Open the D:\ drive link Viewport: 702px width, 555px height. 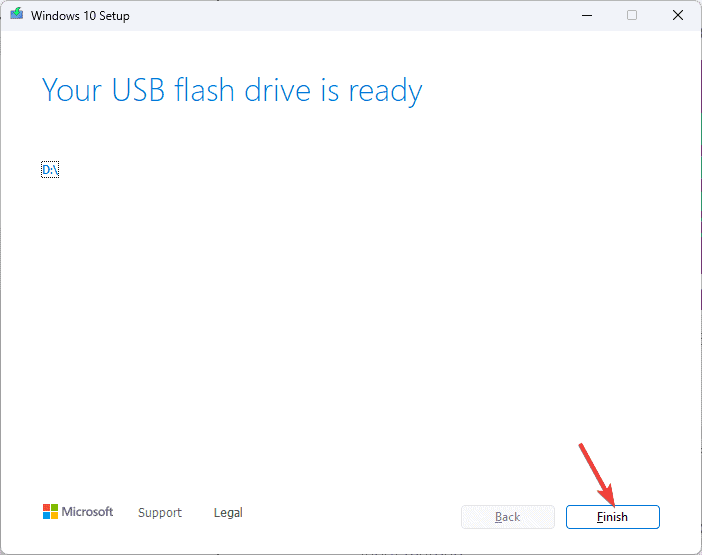point(50,170)
